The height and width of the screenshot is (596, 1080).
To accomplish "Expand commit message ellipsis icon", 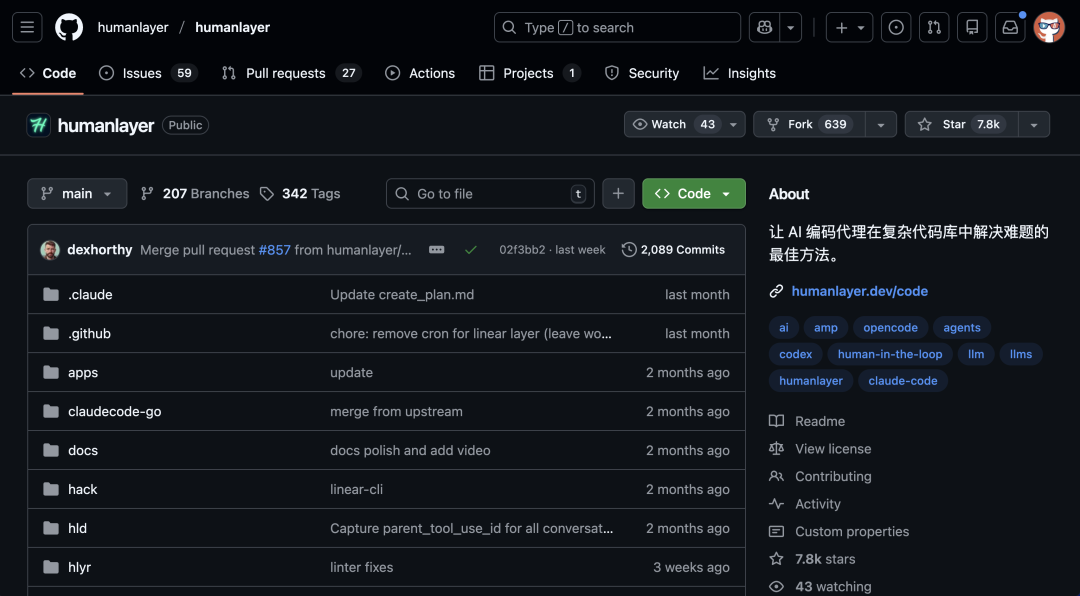I will (437, 249).
